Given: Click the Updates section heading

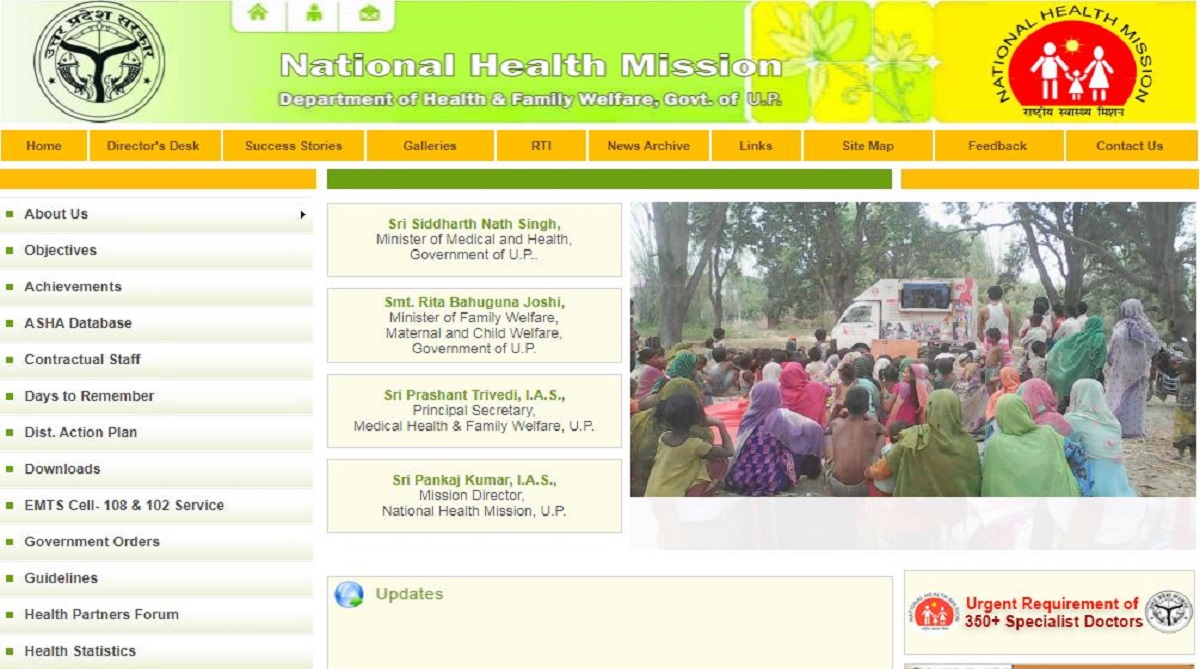Looking at the screenshot, I should [x=409, y=594].
